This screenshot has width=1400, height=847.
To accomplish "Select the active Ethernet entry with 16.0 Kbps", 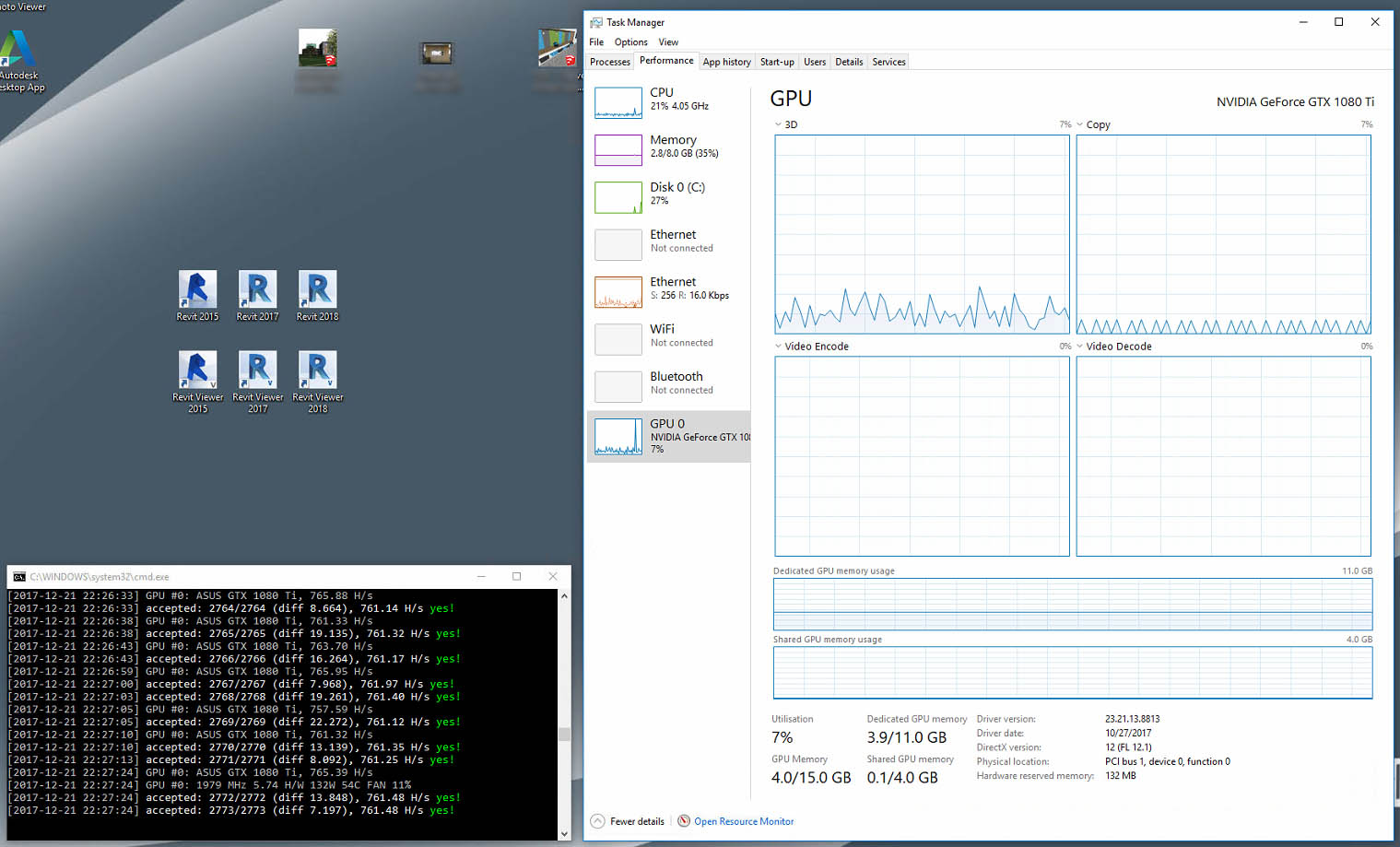I will click(668, 291).
